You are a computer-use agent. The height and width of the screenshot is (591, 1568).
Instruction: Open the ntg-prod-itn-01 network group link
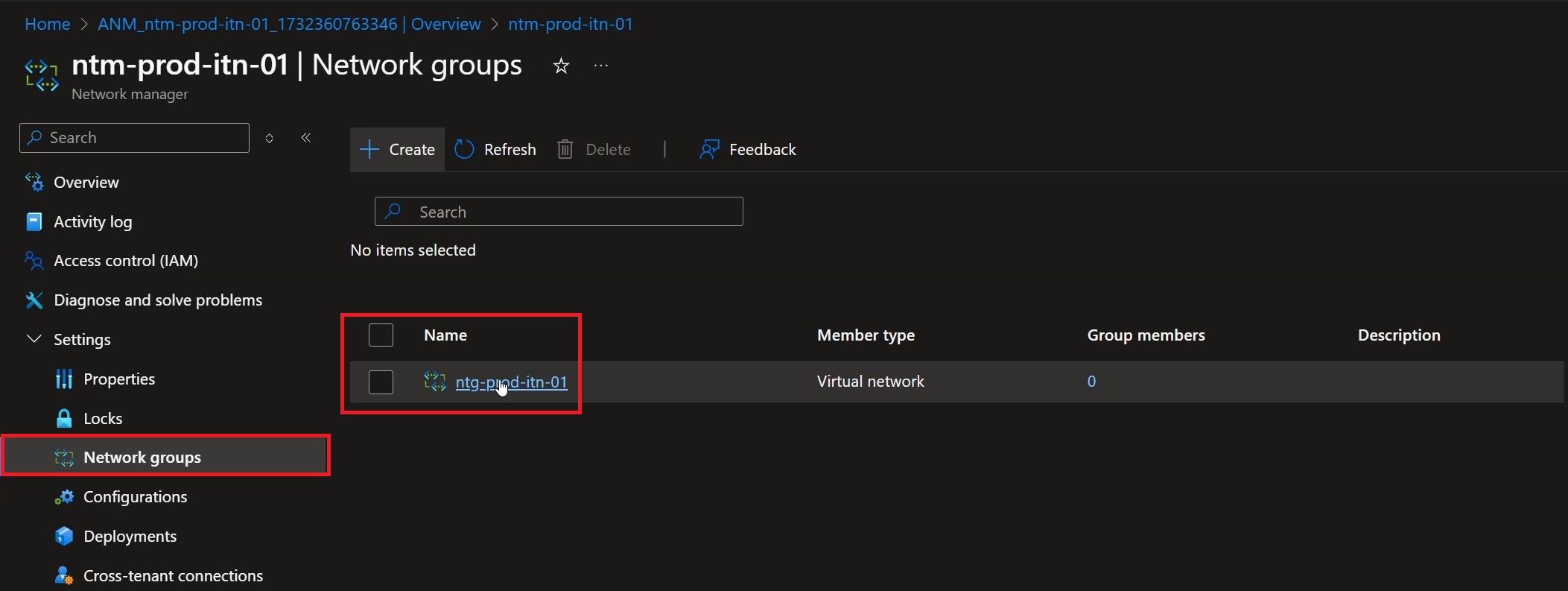click(x=512, y=382)
